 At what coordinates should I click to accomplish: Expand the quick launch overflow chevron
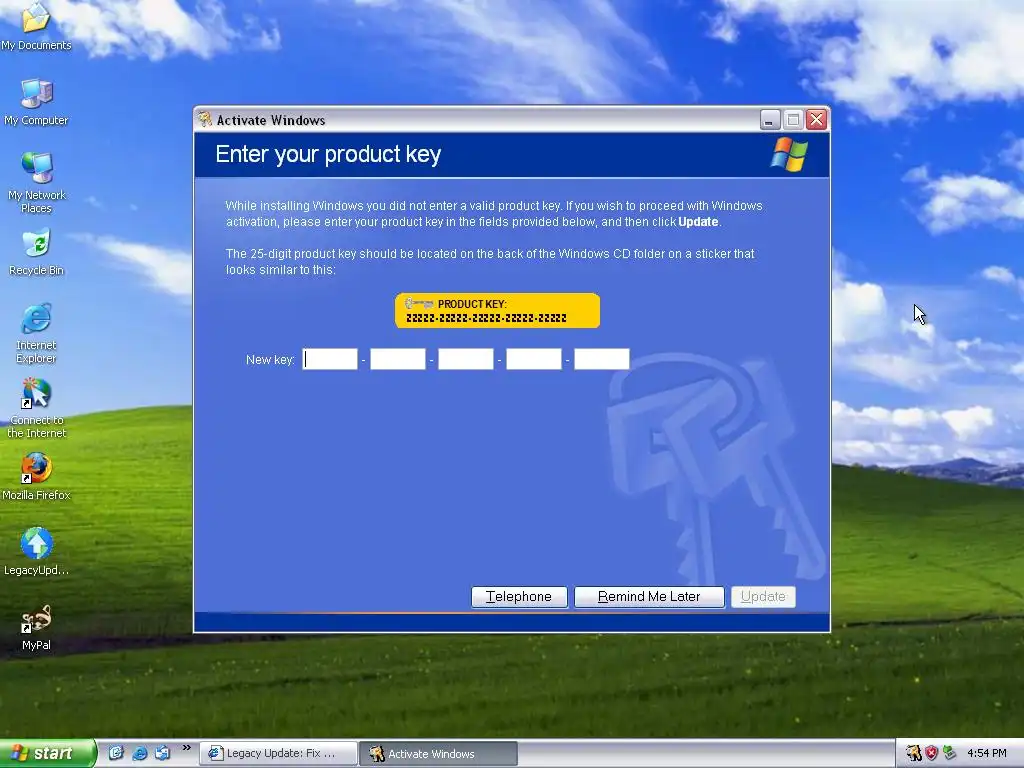point(187,748)
